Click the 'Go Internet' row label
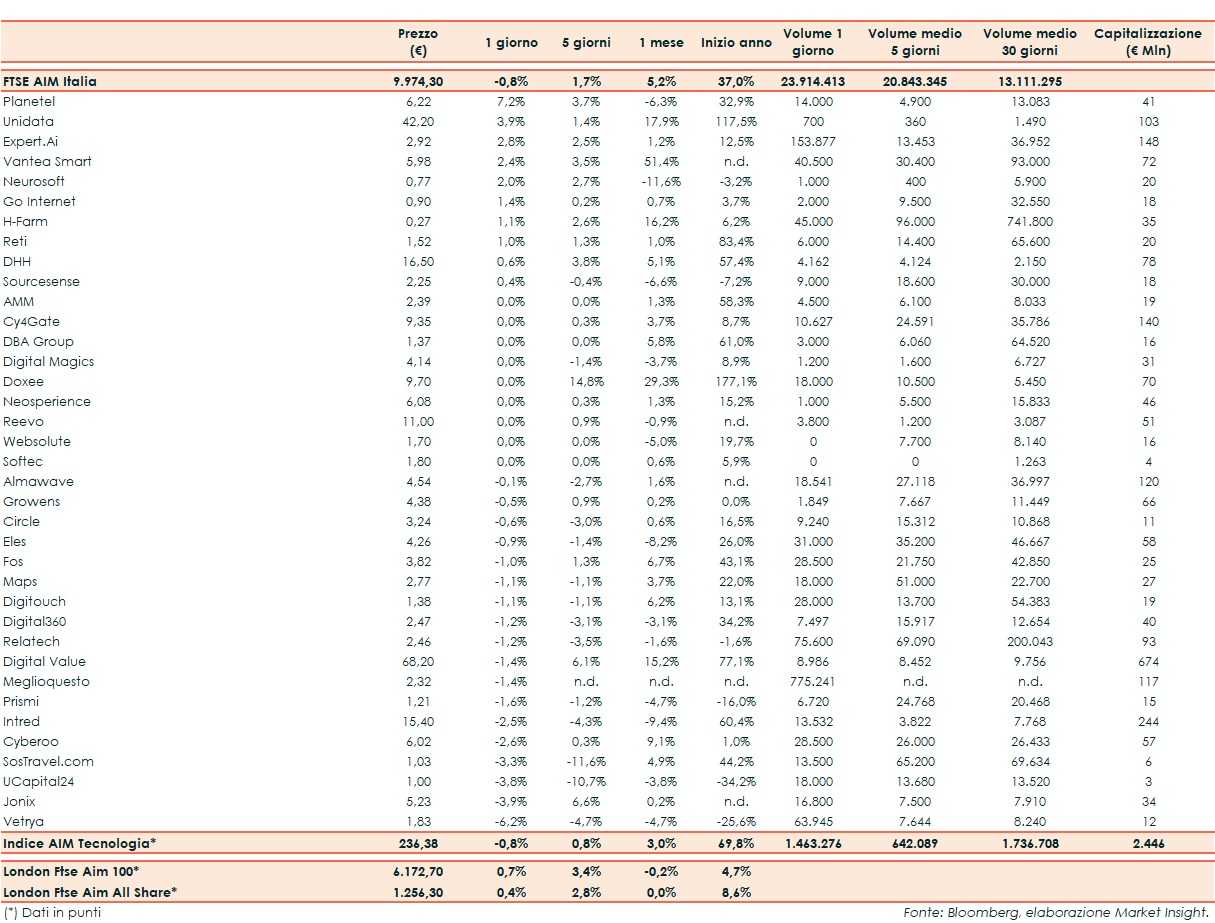The image size is (1215, 923). click(x=39, y=201)
